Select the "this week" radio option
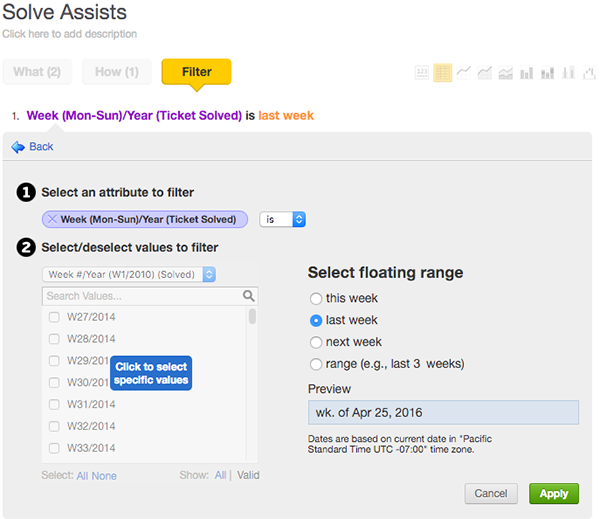The width and height of the screenshot is (600, 519). coord(316,299)
